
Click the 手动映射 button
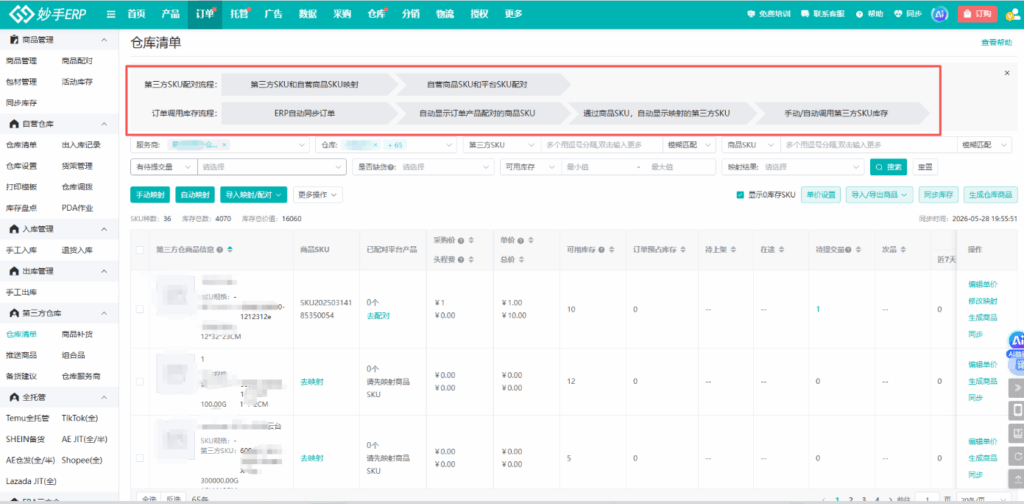point(150,195)
